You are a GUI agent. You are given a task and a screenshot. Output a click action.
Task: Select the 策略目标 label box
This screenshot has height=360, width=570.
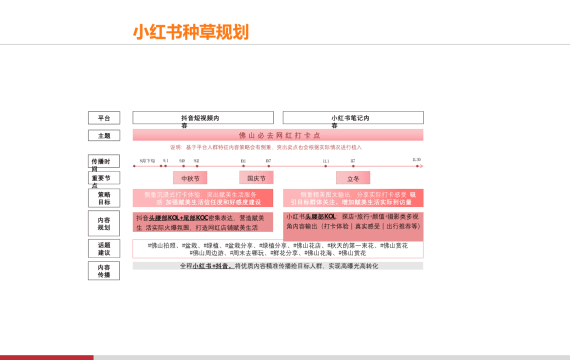coord(104,198)
